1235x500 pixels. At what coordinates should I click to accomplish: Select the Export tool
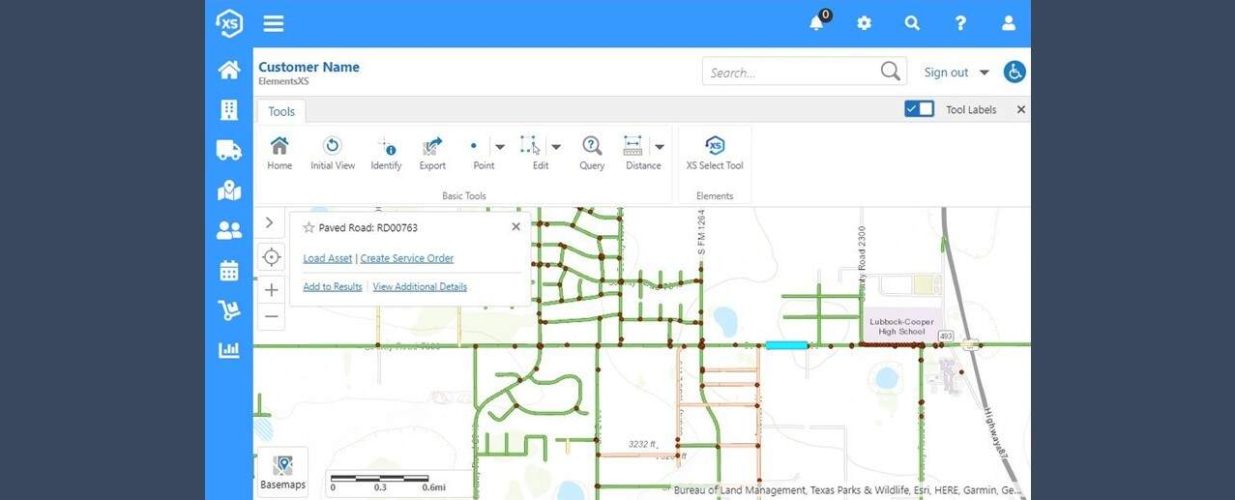[x=432, y=147]
